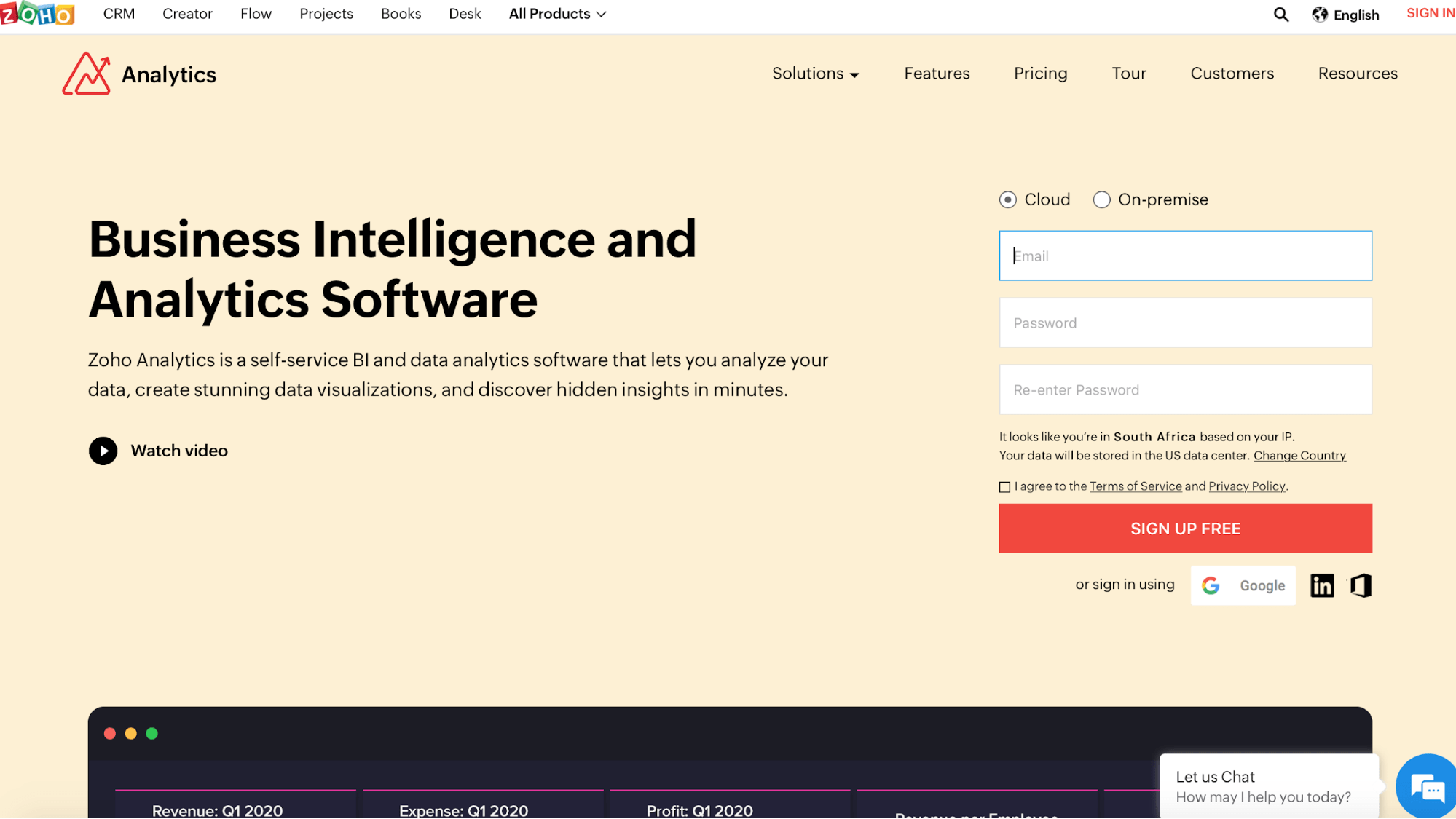The width and height of the screenshot is (1456, 819).
Task: Focus the Password input field
Action: pyautogui.click(x=1185, y=323)
